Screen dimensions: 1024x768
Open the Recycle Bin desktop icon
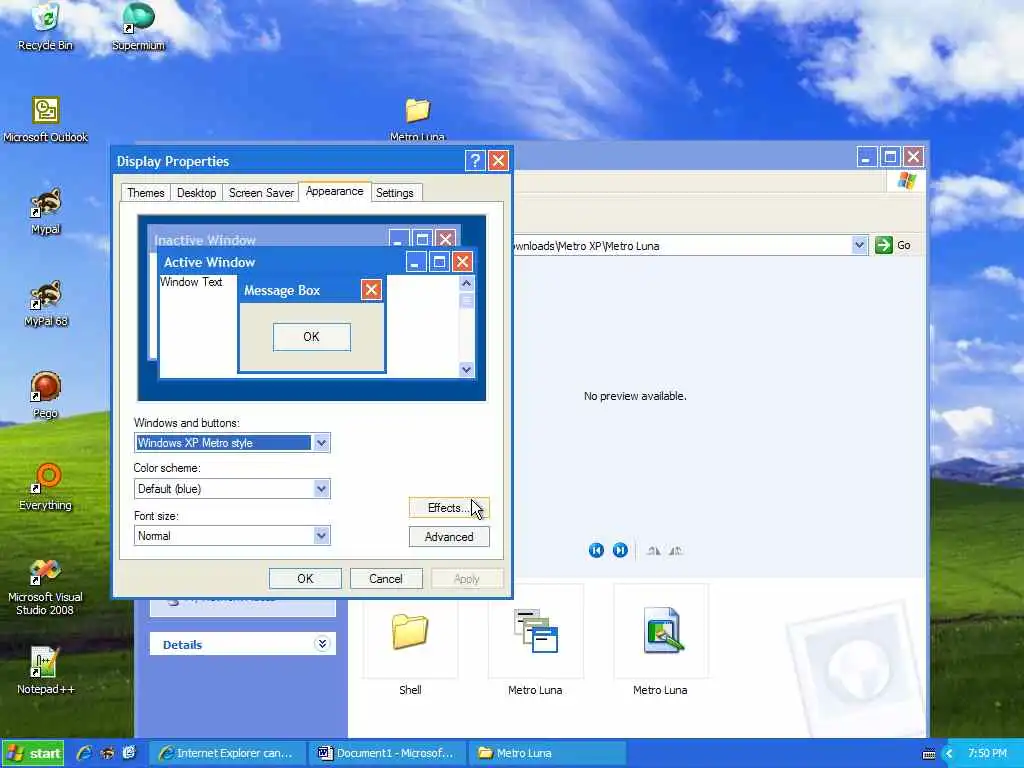click(45, 26)
